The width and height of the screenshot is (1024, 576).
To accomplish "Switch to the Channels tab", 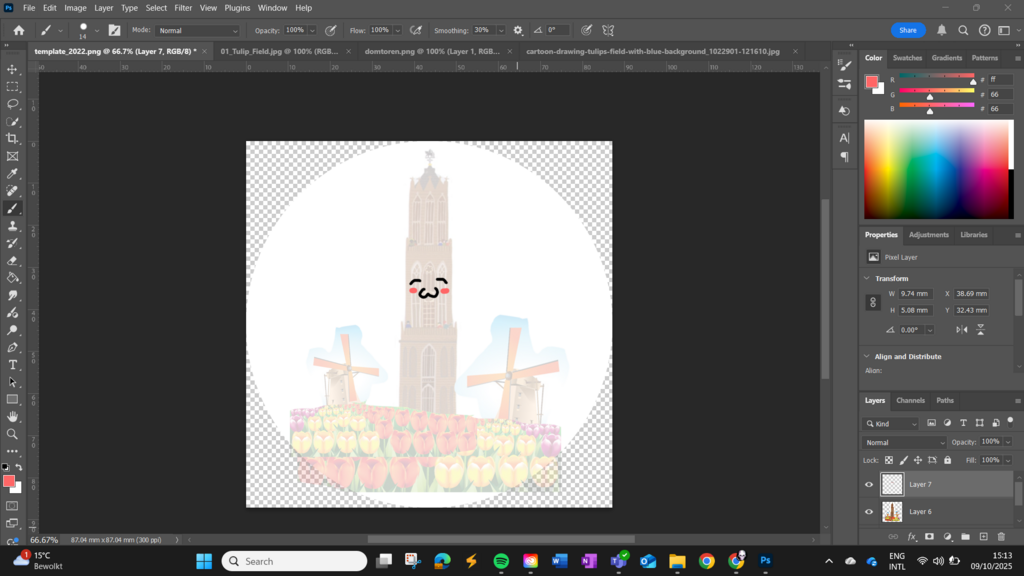I will click(910, 400).
